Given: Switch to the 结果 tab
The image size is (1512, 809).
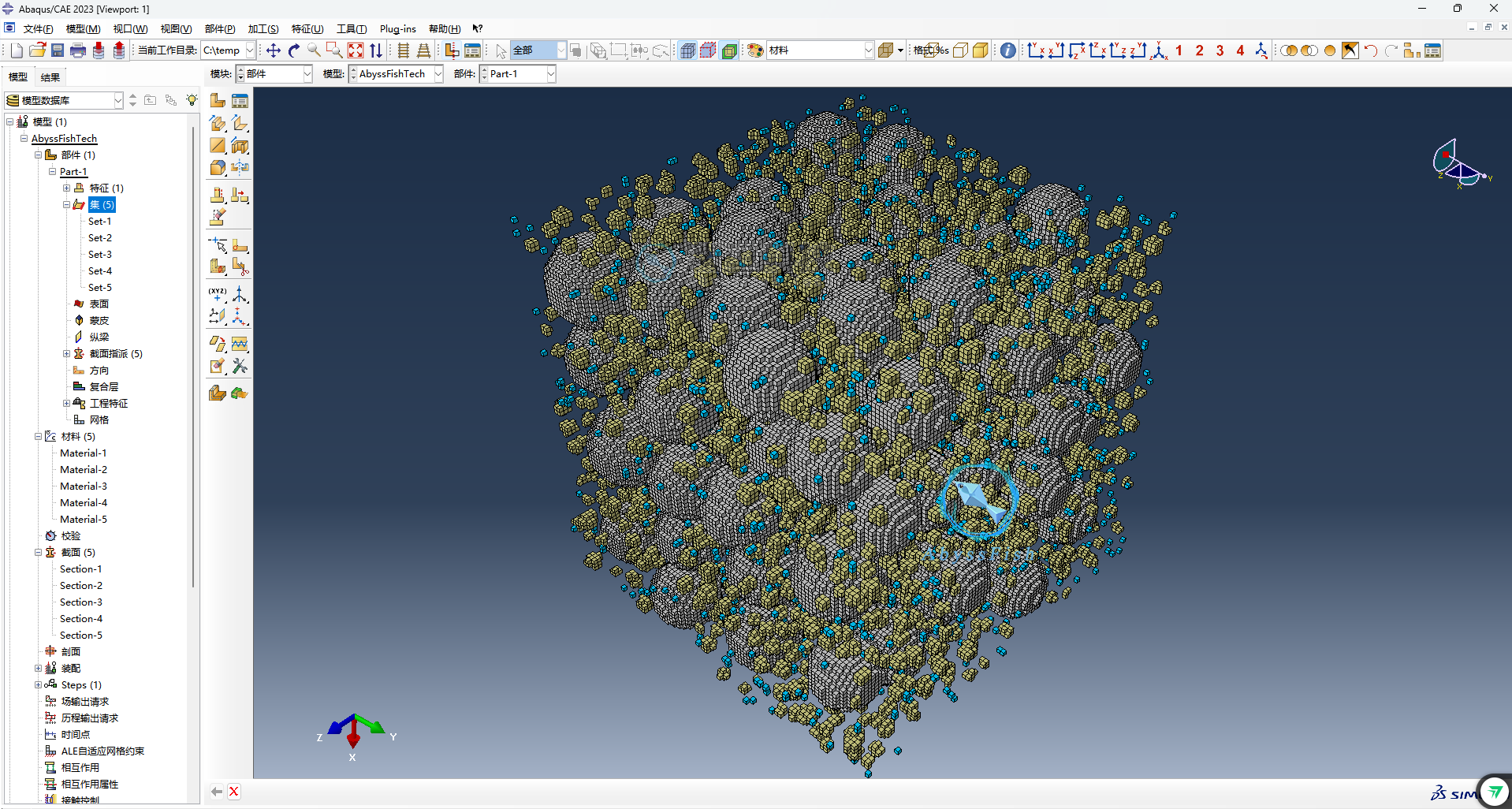Looking at the screenshot, I should pos(50,77).
